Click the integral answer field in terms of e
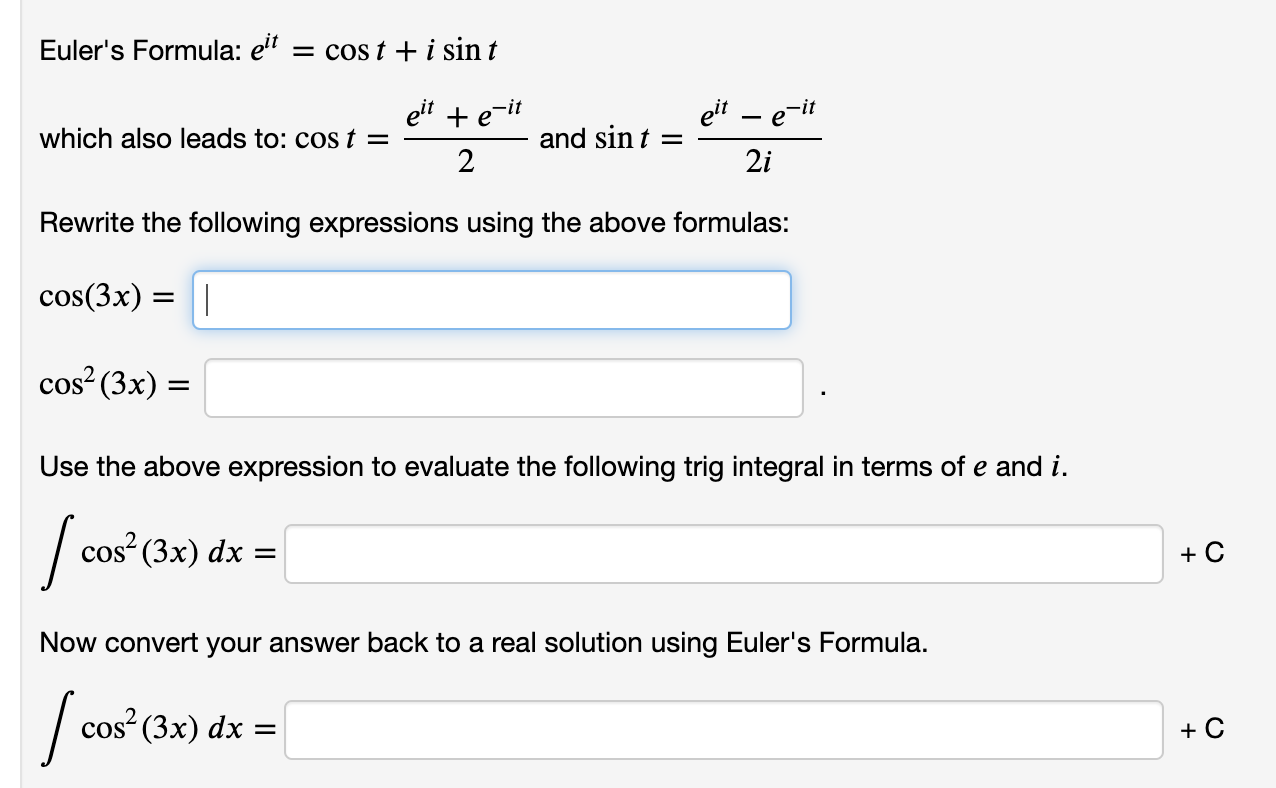This screenshot has width=1276, height=788. [x=720, y=553]
